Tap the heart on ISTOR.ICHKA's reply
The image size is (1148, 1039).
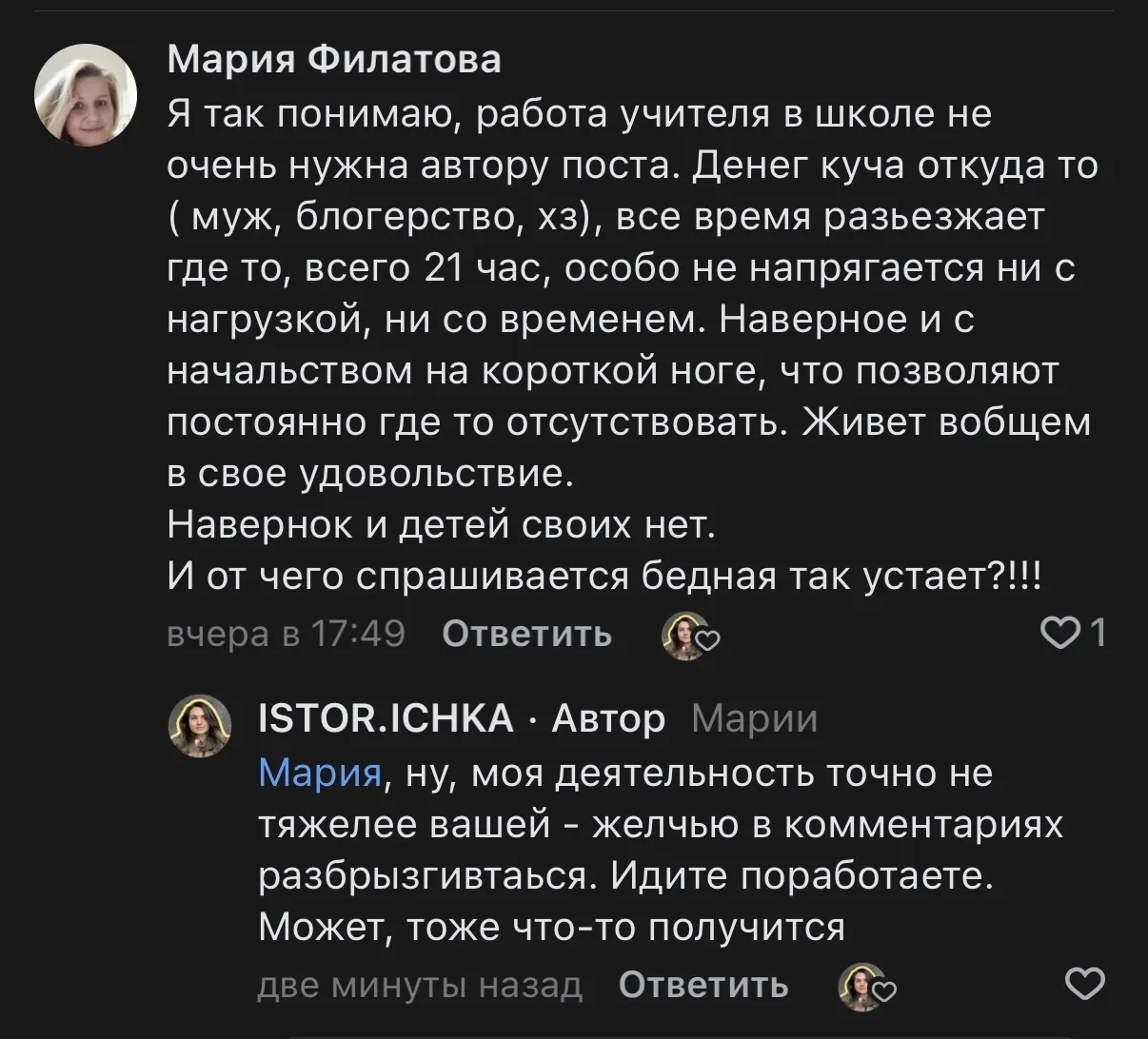[x=1084, y=985]
